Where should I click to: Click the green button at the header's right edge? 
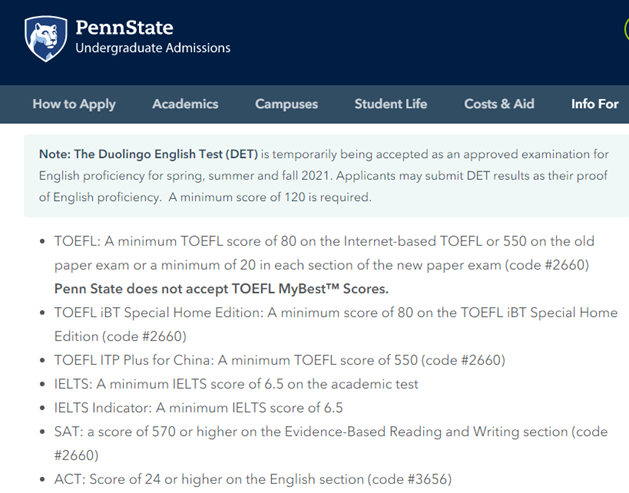624,27
